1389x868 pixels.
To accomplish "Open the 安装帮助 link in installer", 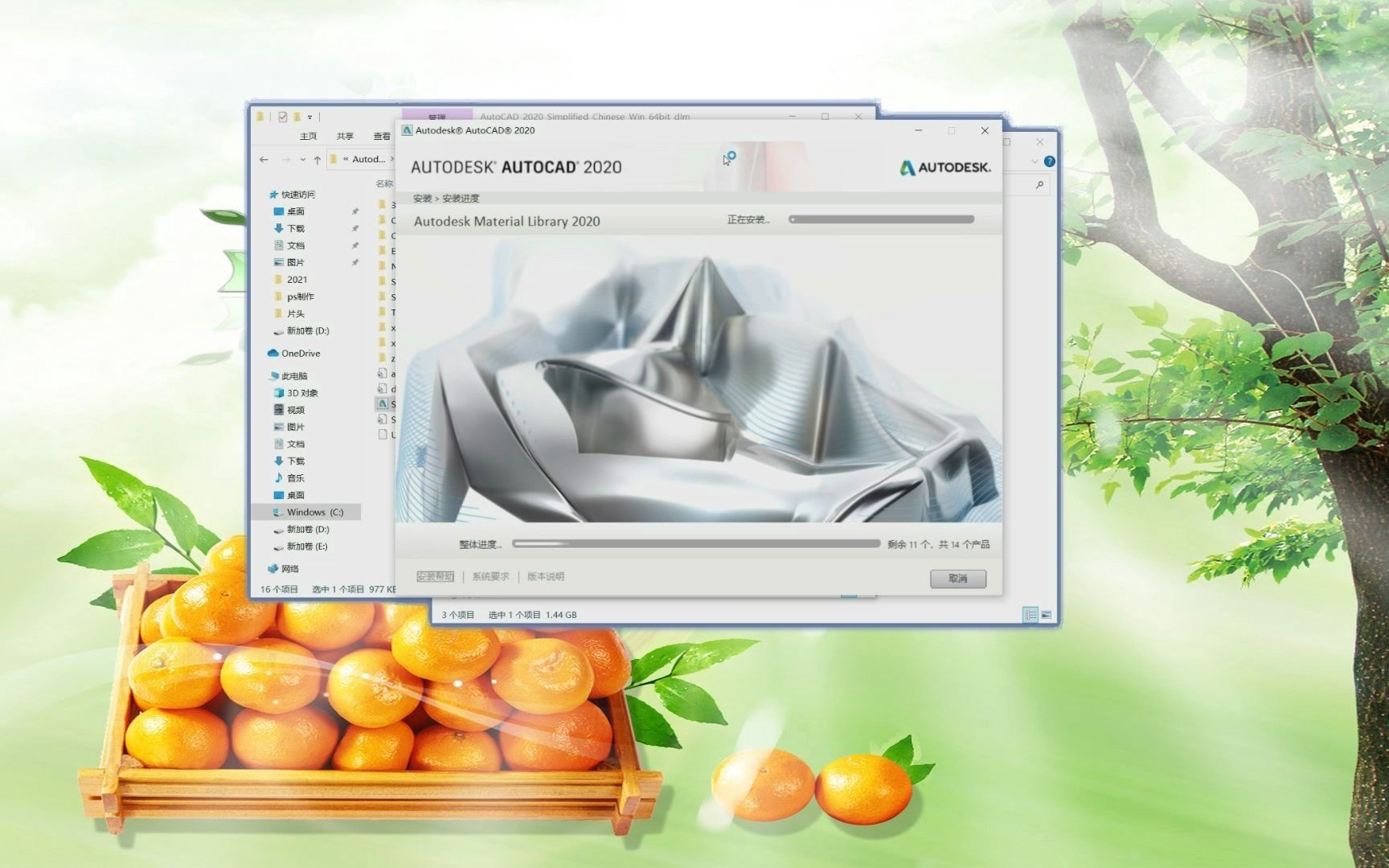I will pos(435,576).
